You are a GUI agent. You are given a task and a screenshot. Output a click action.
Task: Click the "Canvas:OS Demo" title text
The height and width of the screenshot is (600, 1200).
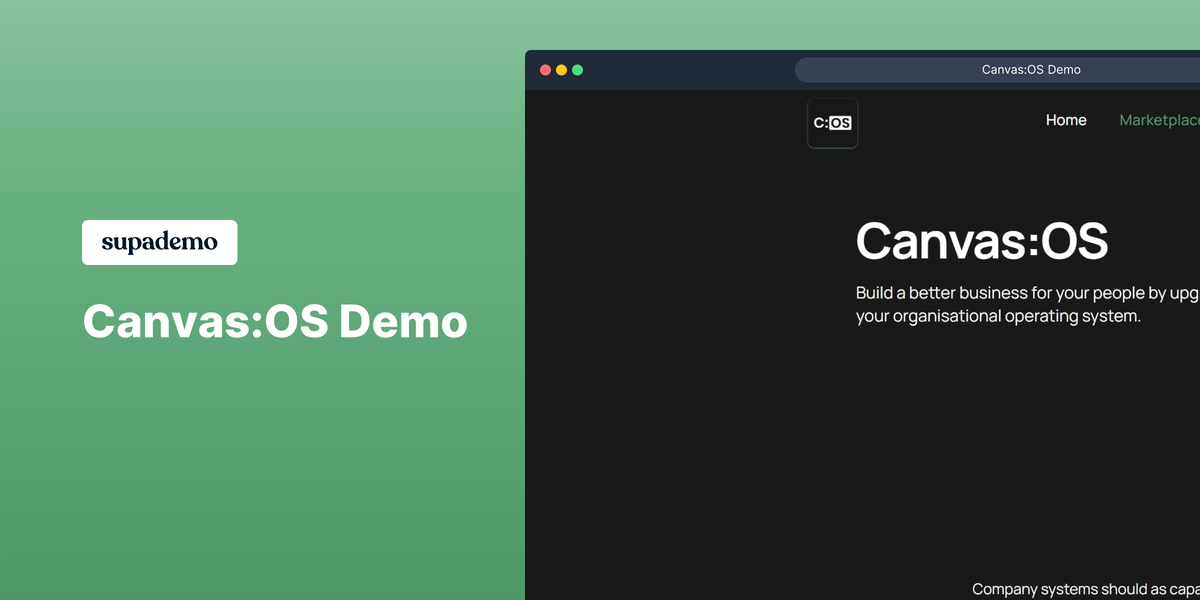point(275,322)
